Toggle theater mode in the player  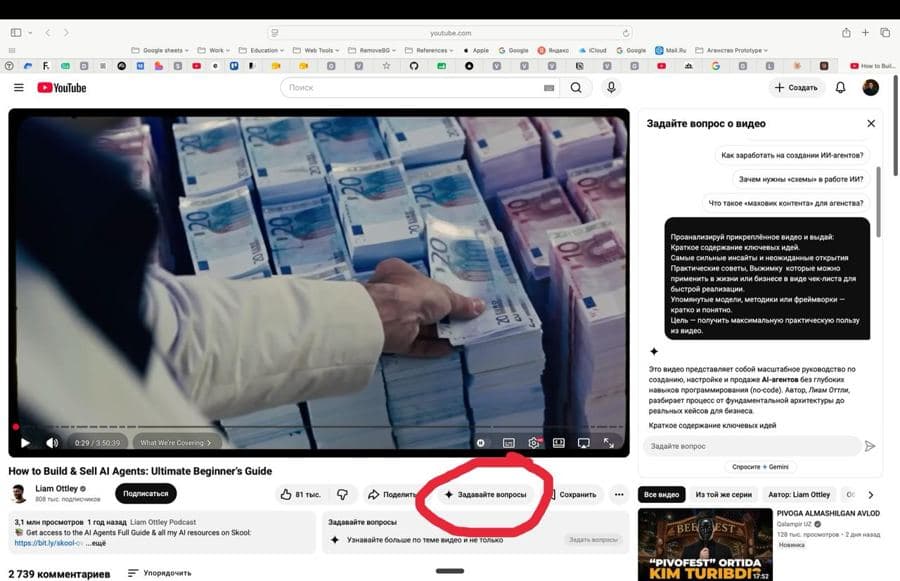point(558,443)
